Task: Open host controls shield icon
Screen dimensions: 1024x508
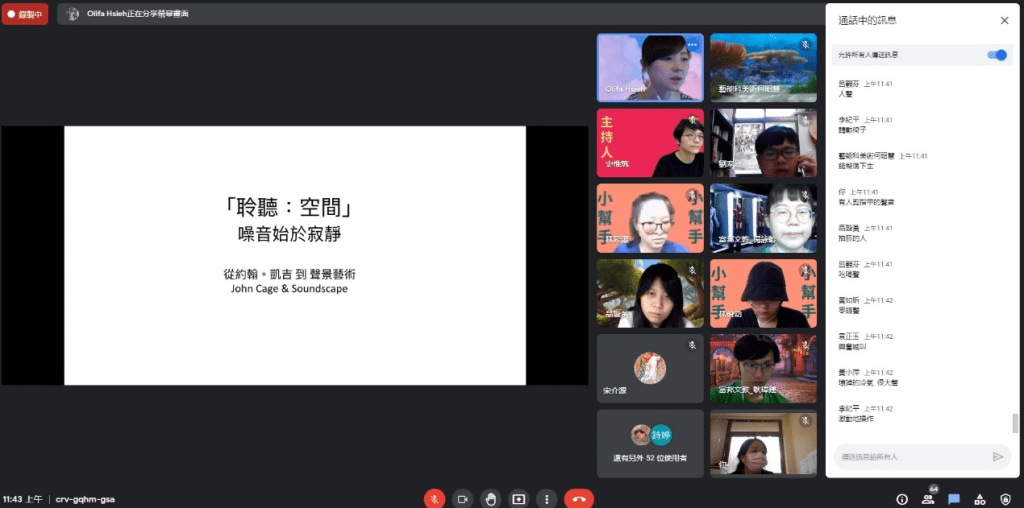Action: [x=1005, y=498]
